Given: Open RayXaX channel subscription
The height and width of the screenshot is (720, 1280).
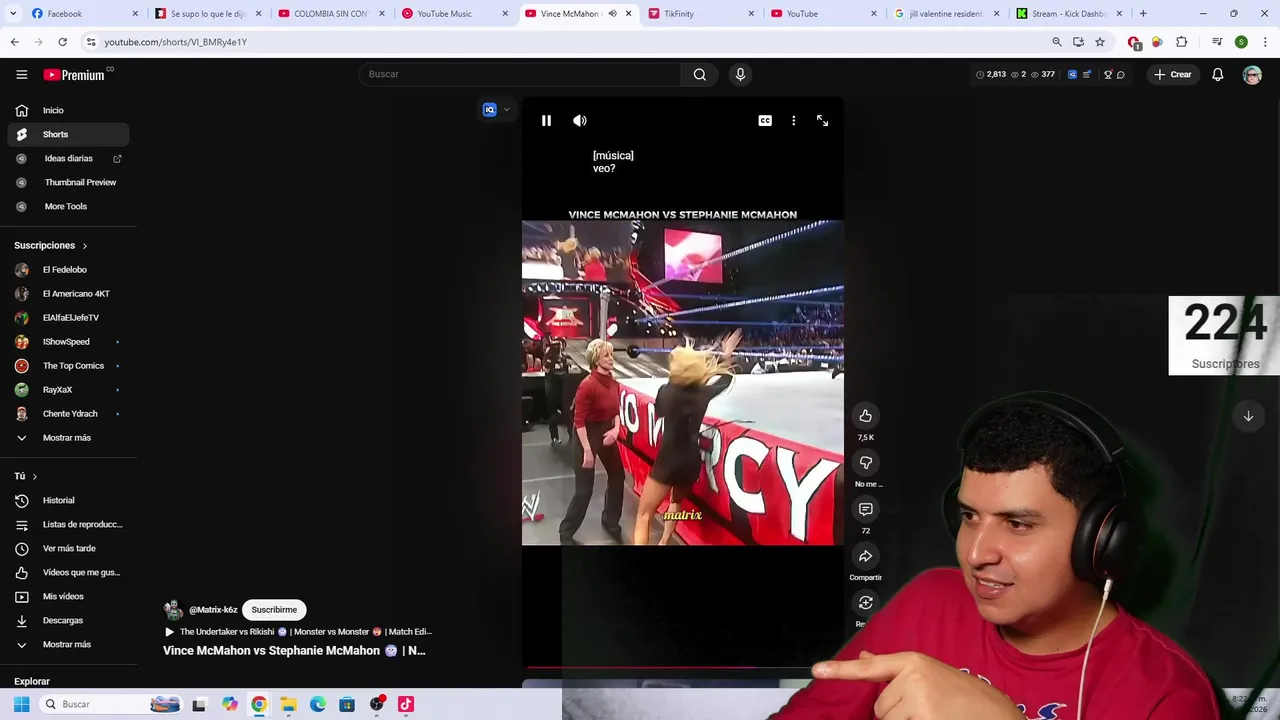Looking at the screenshot, I should click(x=68, y=389).
